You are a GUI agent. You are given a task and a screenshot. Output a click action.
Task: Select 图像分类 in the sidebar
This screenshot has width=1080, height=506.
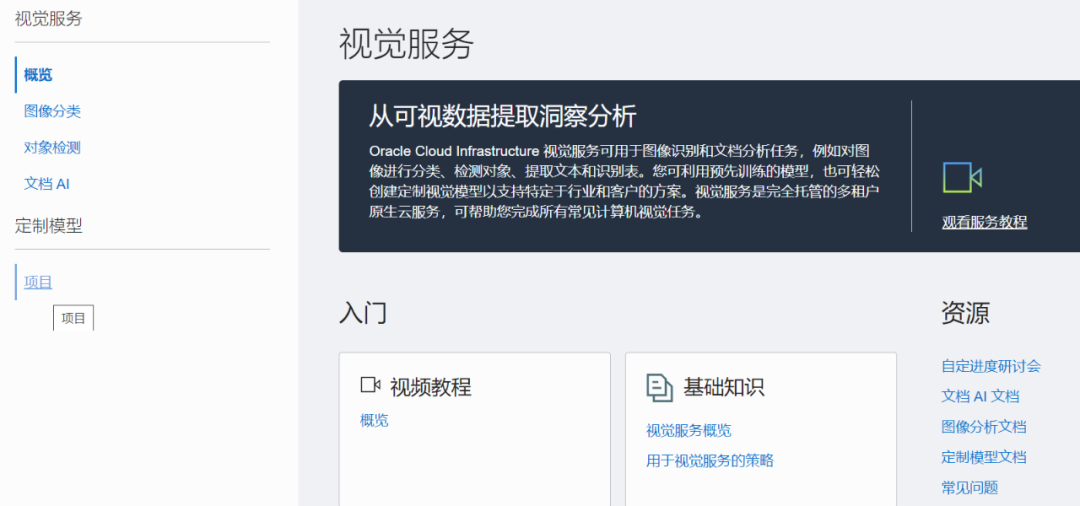52,111
